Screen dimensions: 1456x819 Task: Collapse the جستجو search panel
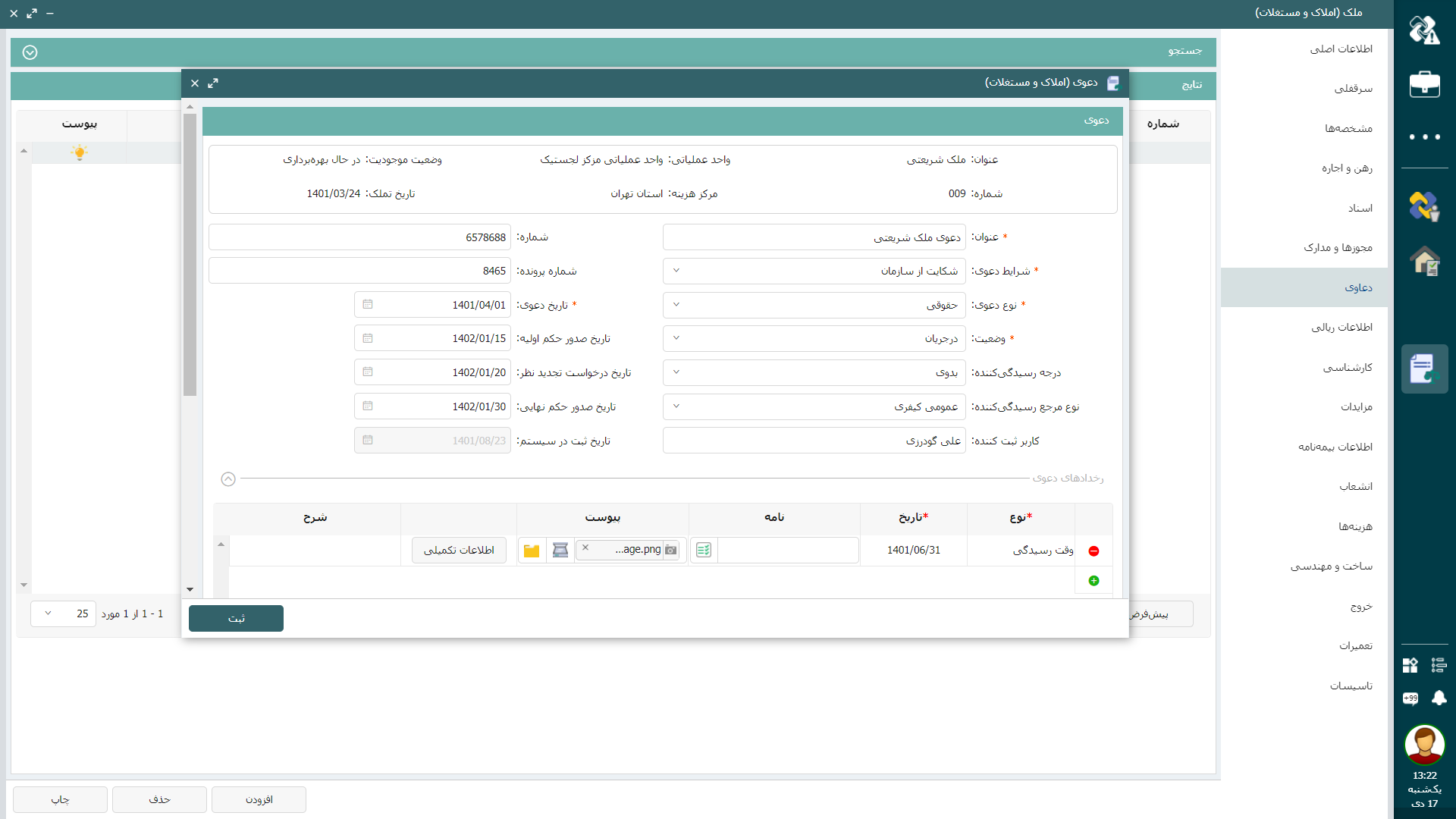30,52
